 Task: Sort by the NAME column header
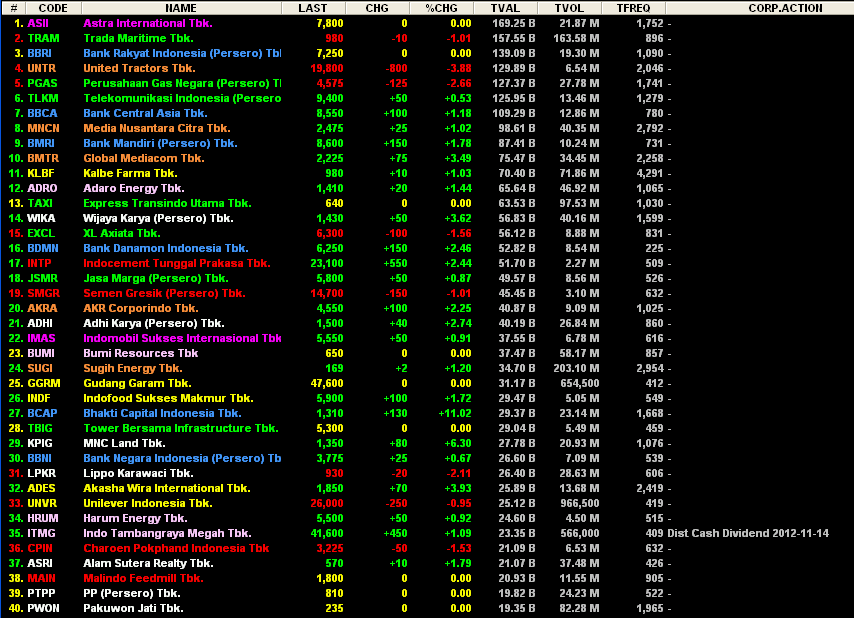(181, 8)
